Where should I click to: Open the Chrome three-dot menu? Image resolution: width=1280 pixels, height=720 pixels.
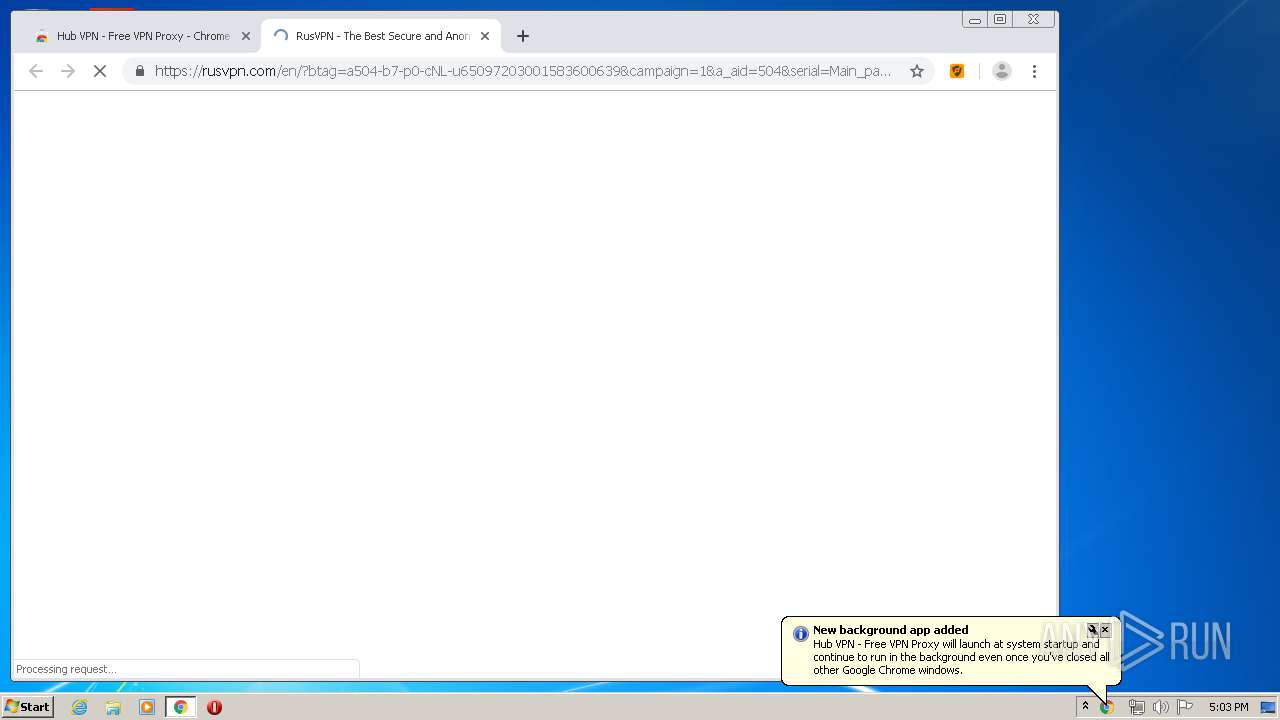click(1034, 71)
